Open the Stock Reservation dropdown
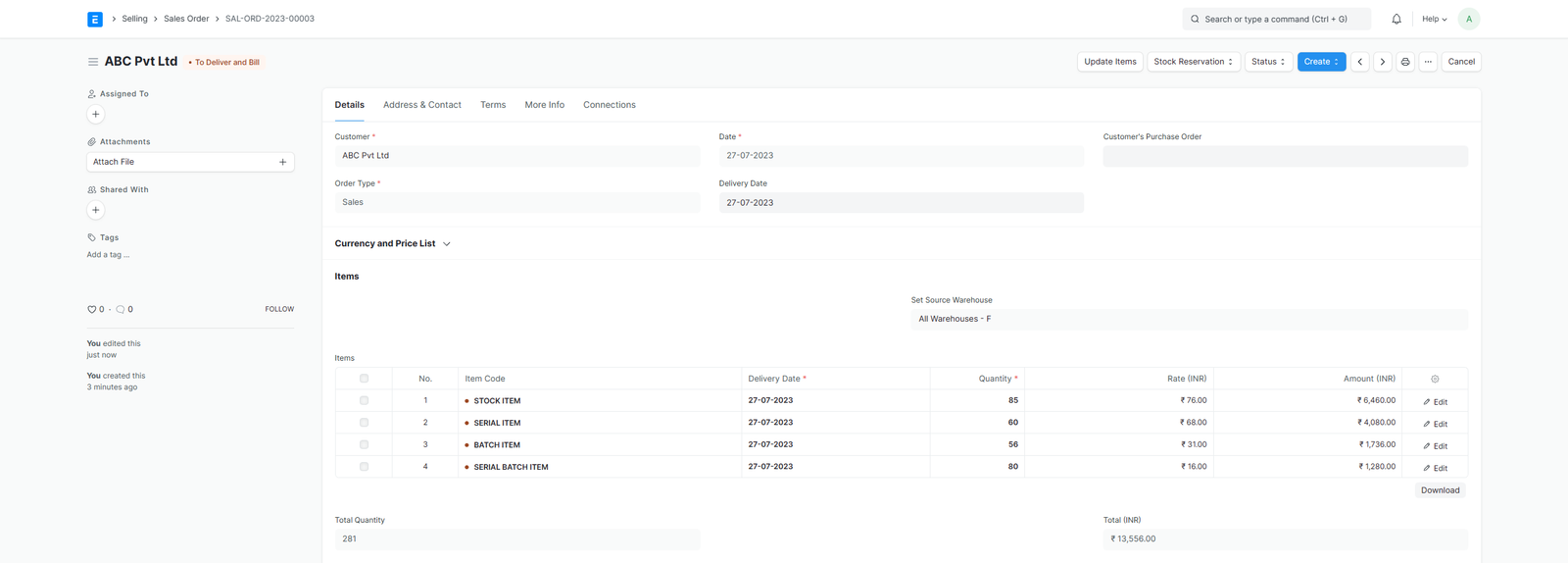Screen dimensions: 1568x563 coord(1194,62)
